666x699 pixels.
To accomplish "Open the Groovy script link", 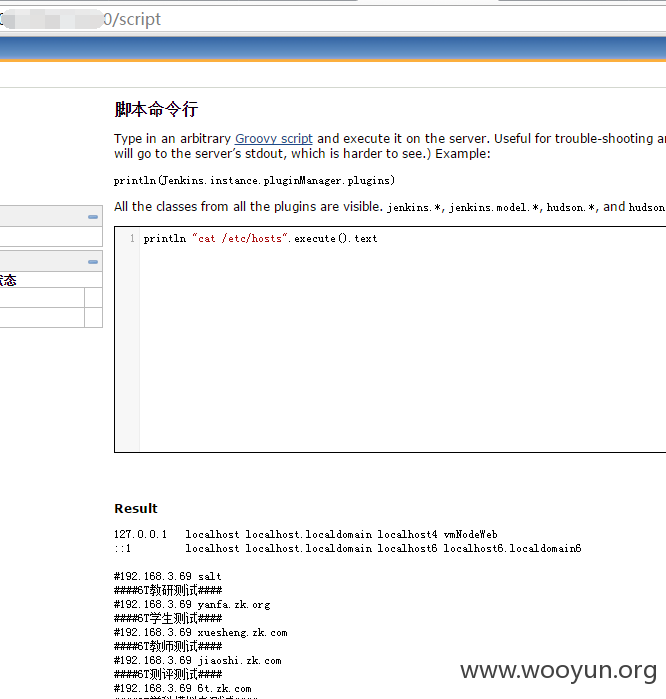I will click(274, 139).
